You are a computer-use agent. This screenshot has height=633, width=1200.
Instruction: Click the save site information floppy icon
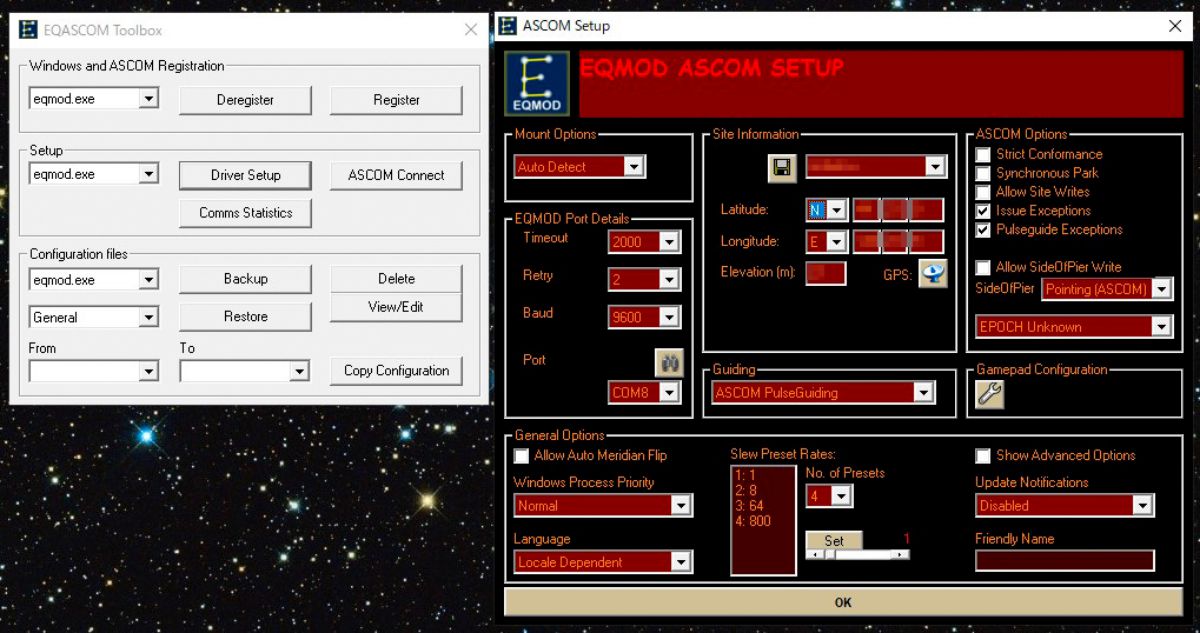click(x=783, y=168)
